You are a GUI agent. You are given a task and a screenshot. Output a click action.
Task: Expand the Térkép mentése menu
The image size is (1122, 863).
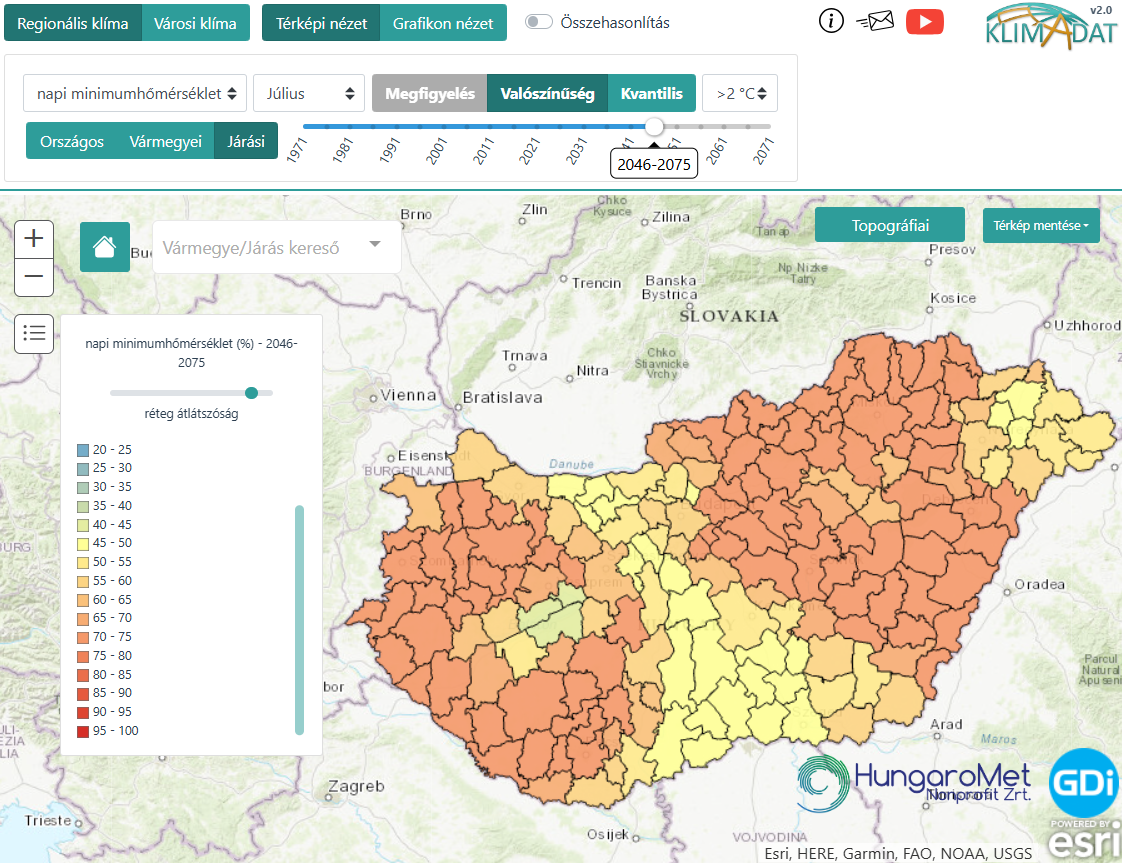pyautogui.click(x=1040, y=225)
